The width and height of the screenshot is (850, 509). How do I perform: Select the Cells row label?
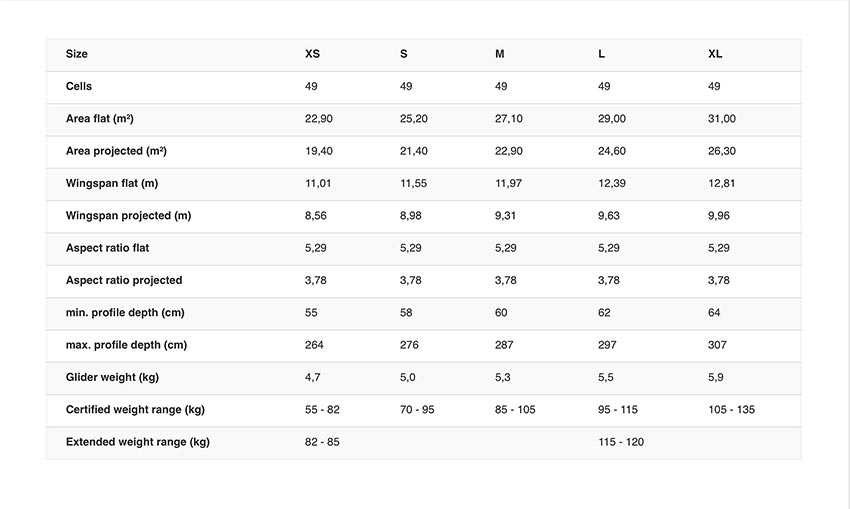pos(79,86)
